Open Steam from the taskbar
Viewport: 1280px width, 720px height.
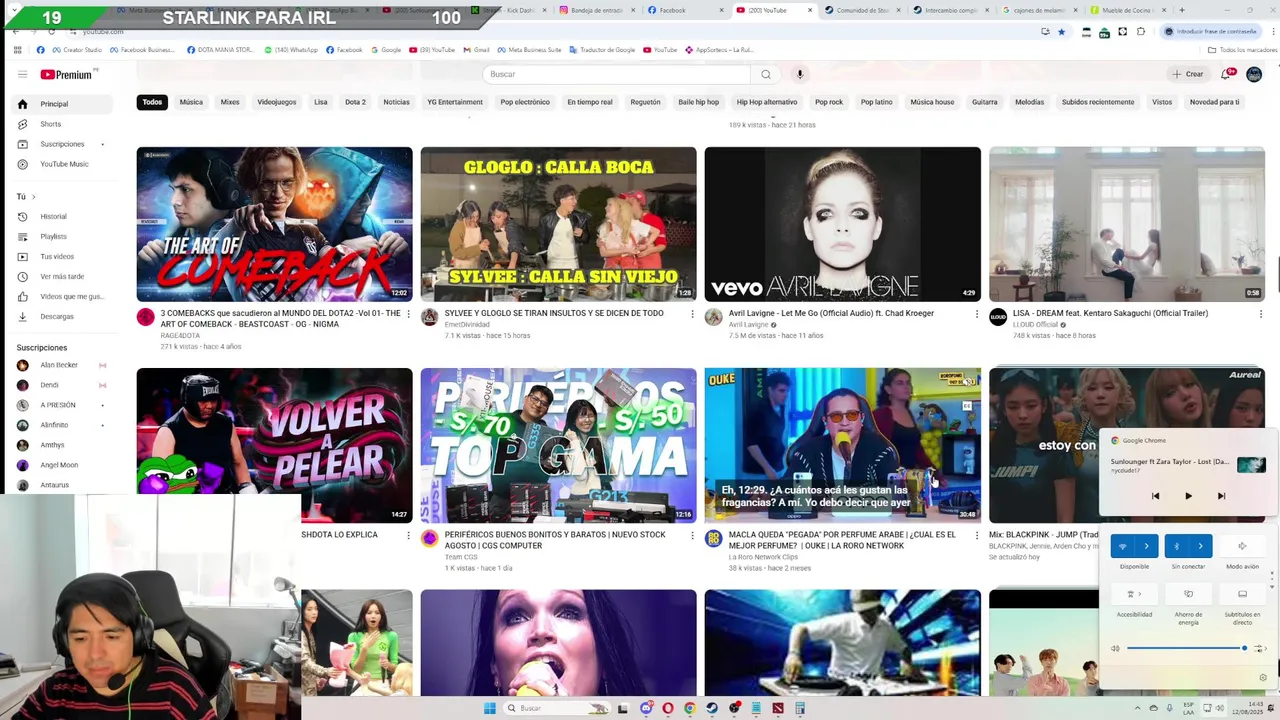pos(712,708)
